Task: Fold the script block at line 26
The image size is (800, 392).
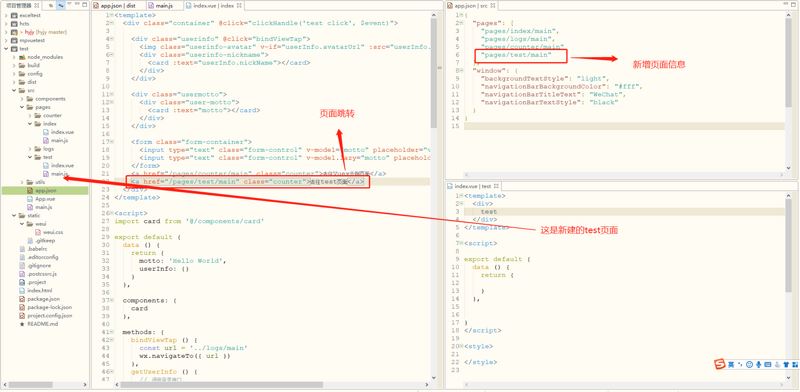Action: 111,213
